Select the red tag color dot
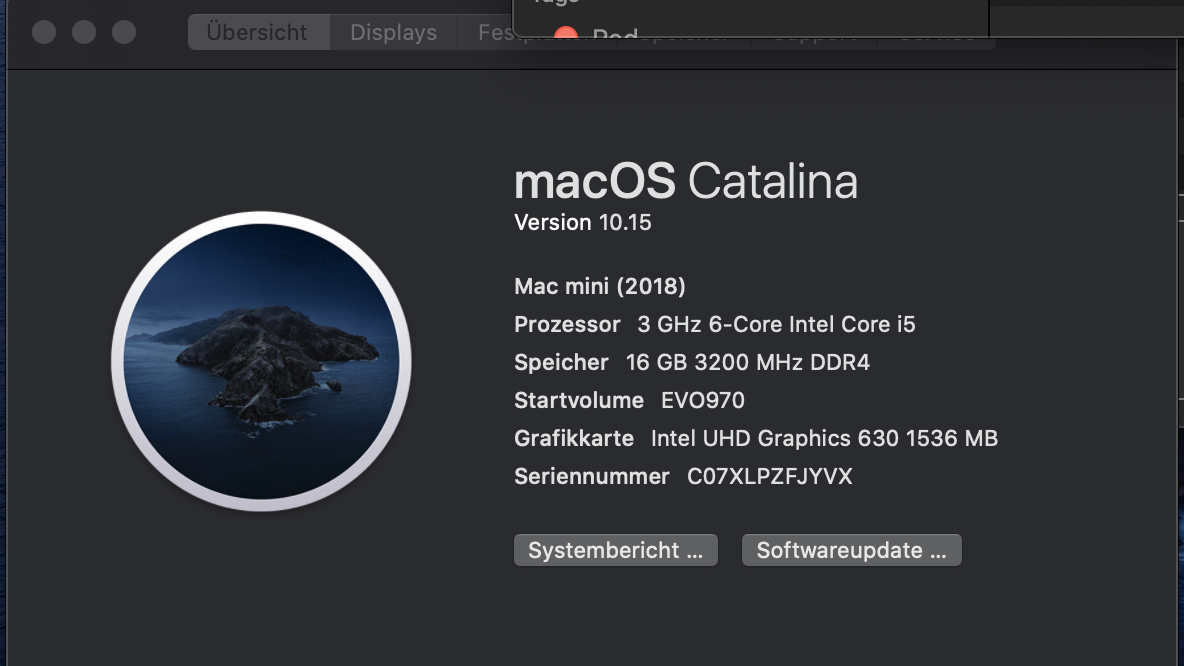The height and width of the screenshot is (666, 1184). 566,33
